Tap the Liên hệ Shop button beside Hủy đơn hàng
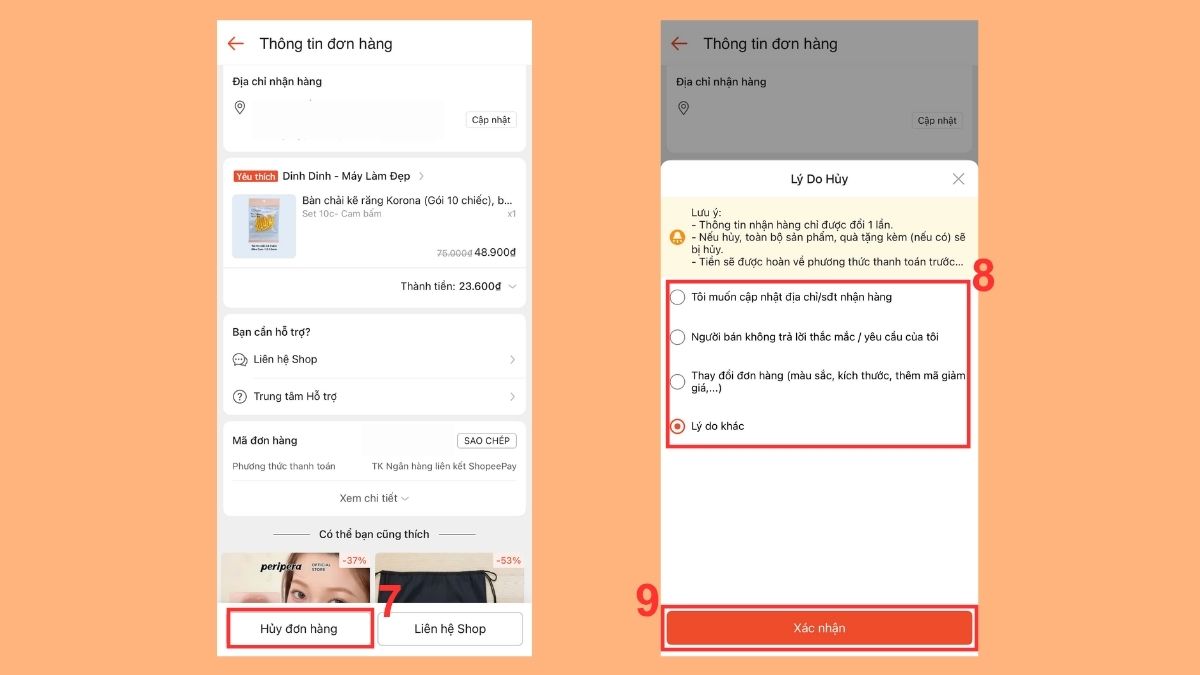The height and width of the screenshot is (675, 1200). click(450, 629)
